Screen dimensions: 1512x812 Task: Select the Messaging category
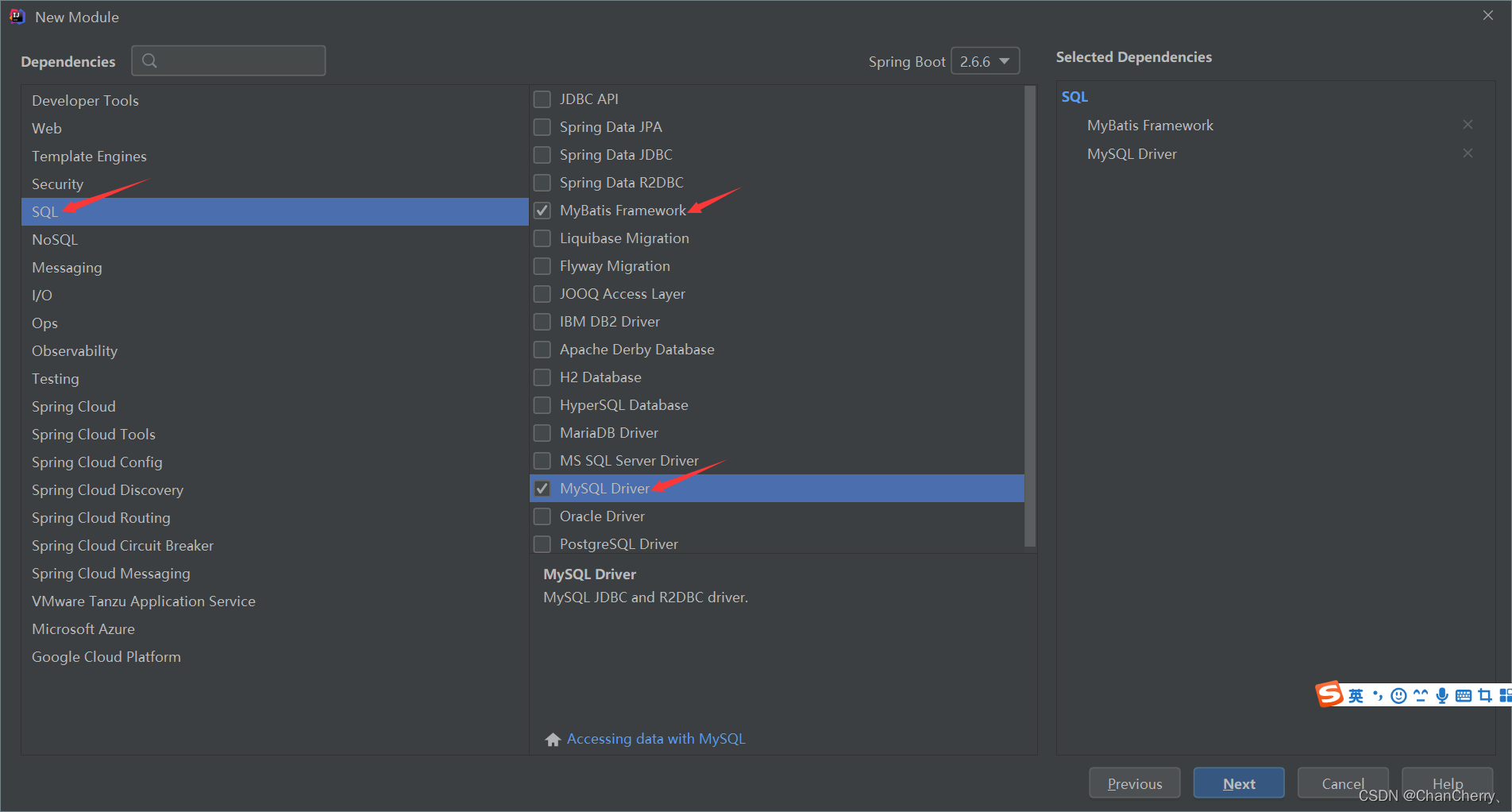click(x=275, y=268)
